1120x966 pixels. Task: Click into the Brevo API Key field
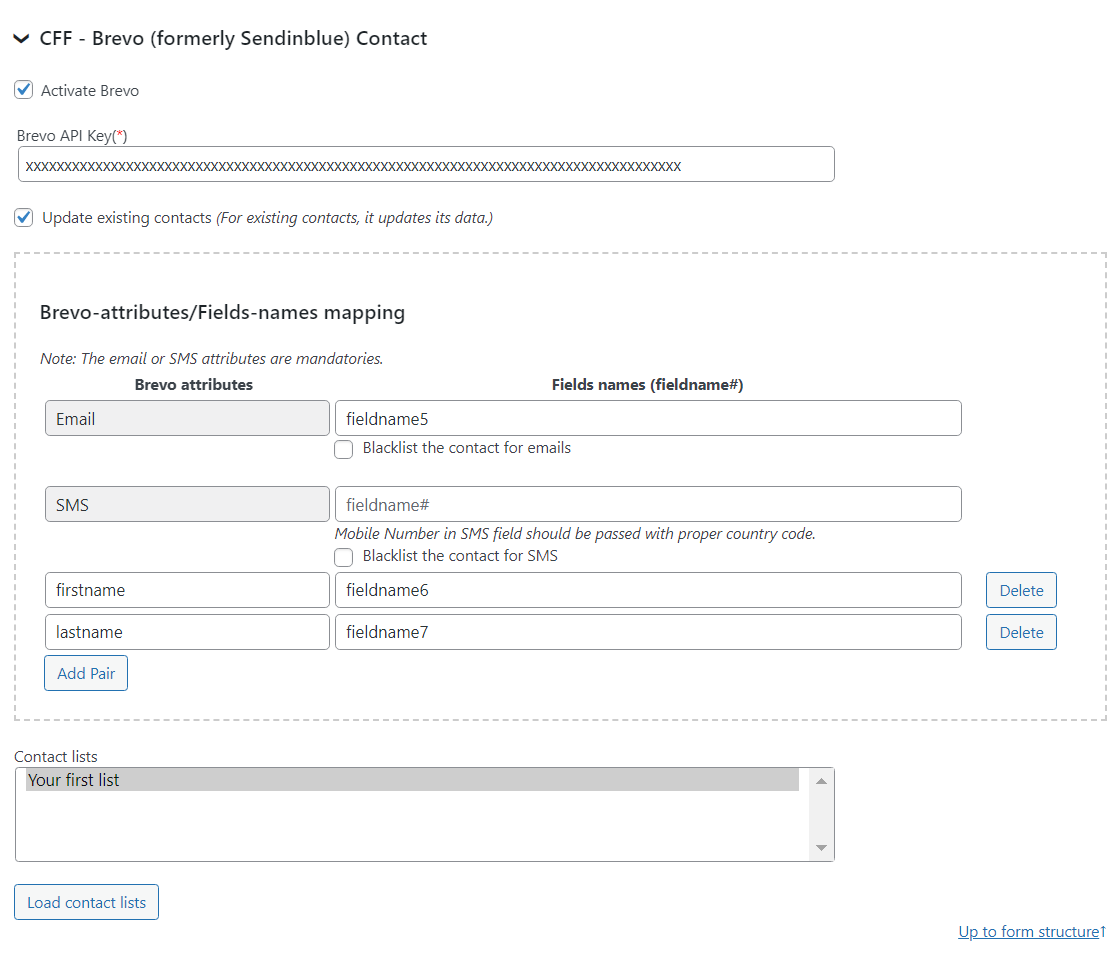[426, 164]
